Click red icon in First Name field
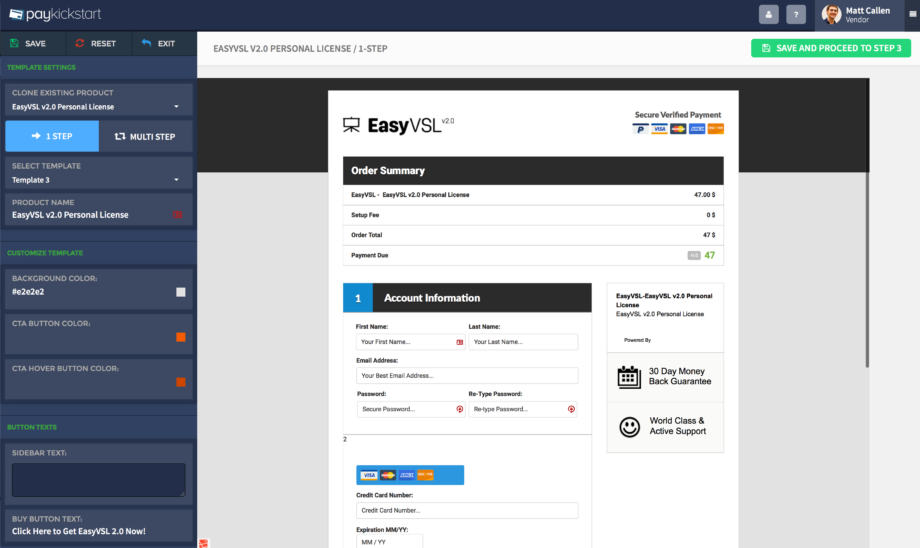The image size is (920, 548). point(459,342)
